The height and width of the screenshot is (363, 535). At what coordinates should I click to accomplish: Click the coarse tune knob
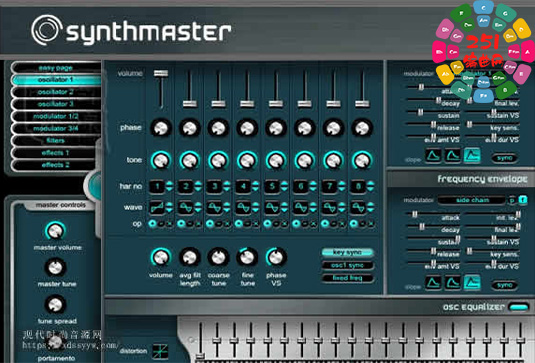pos(218,258)
